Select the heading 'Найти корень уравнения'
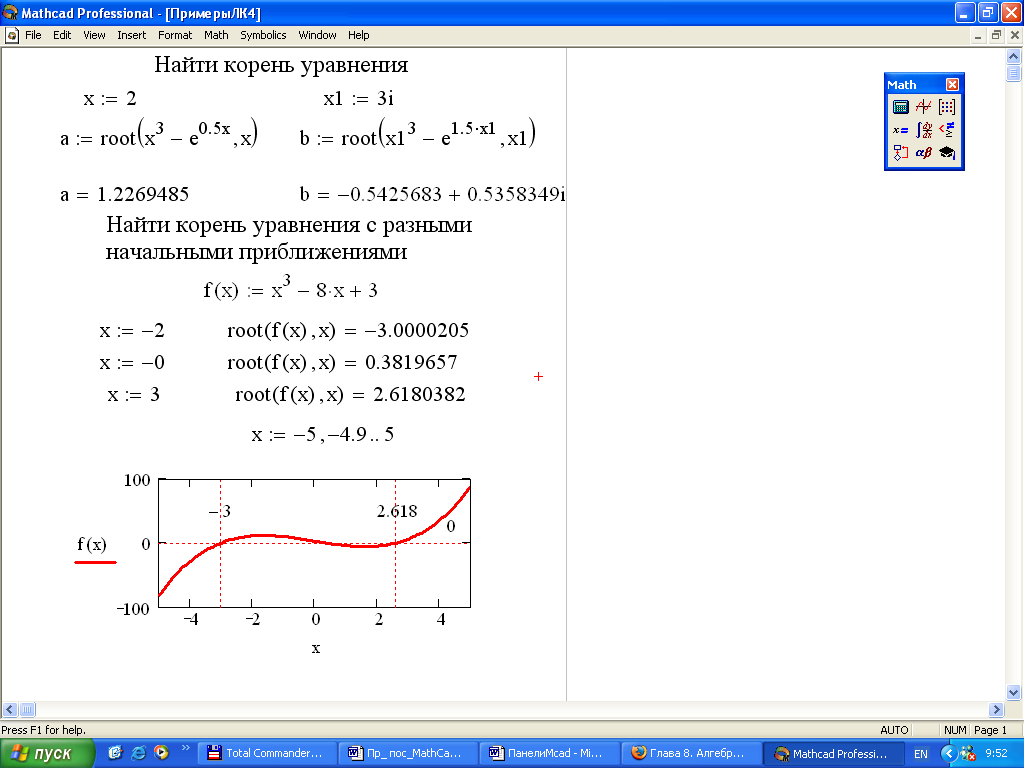Viewport: 1024px width, 768px height. (281, 65)
